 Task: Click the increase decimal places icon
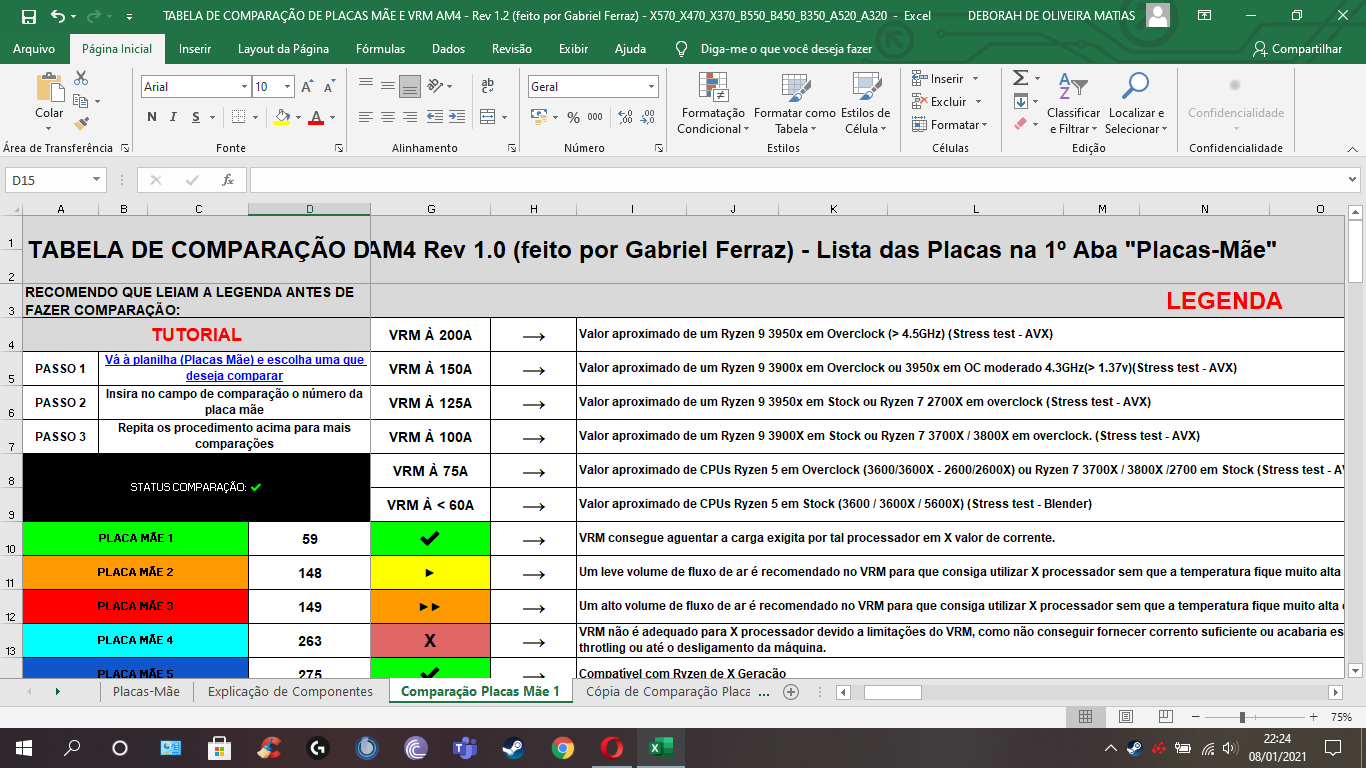625,117
